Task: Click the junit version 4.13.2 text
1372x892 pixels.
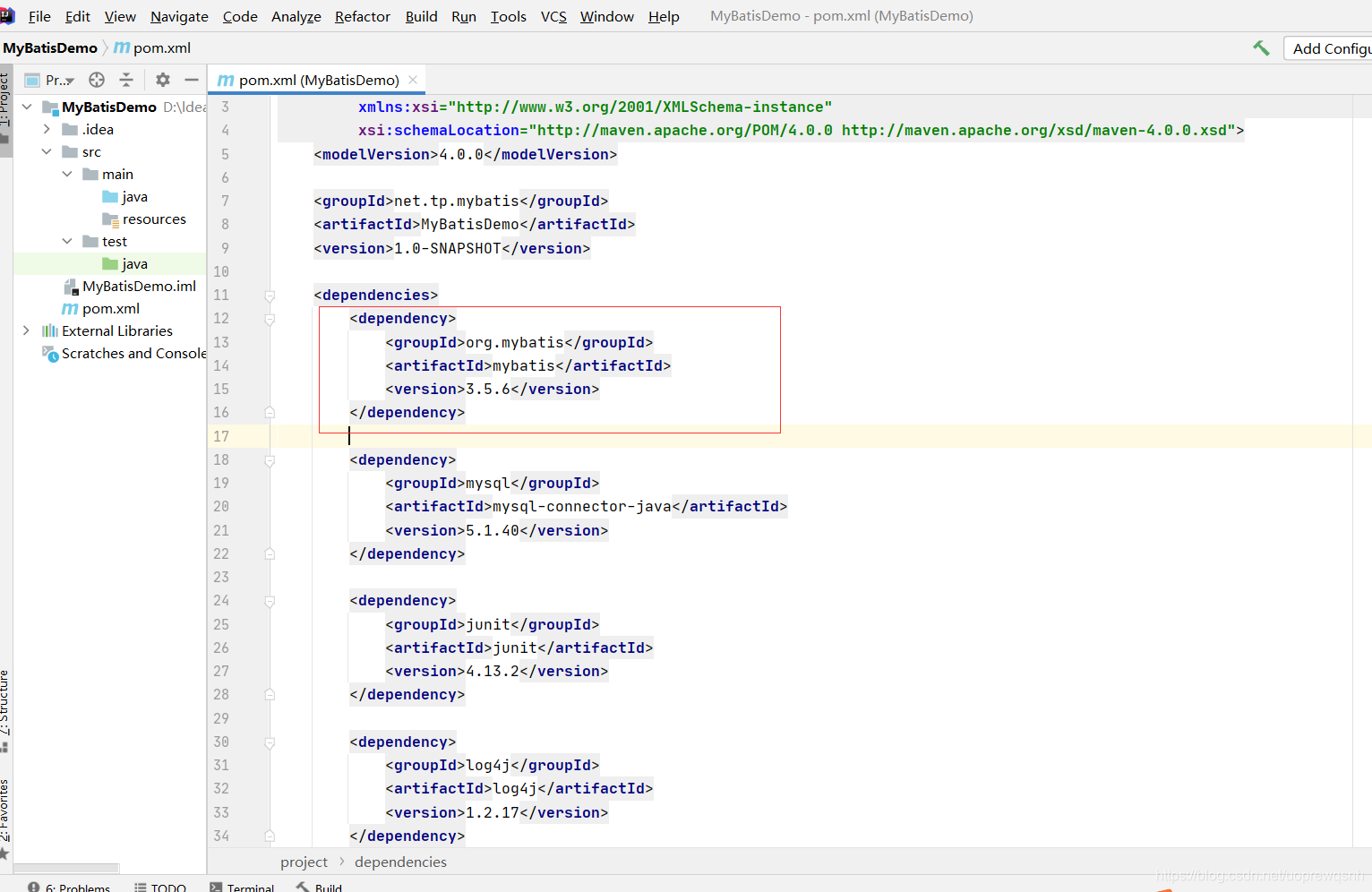Action: [493, 671]
